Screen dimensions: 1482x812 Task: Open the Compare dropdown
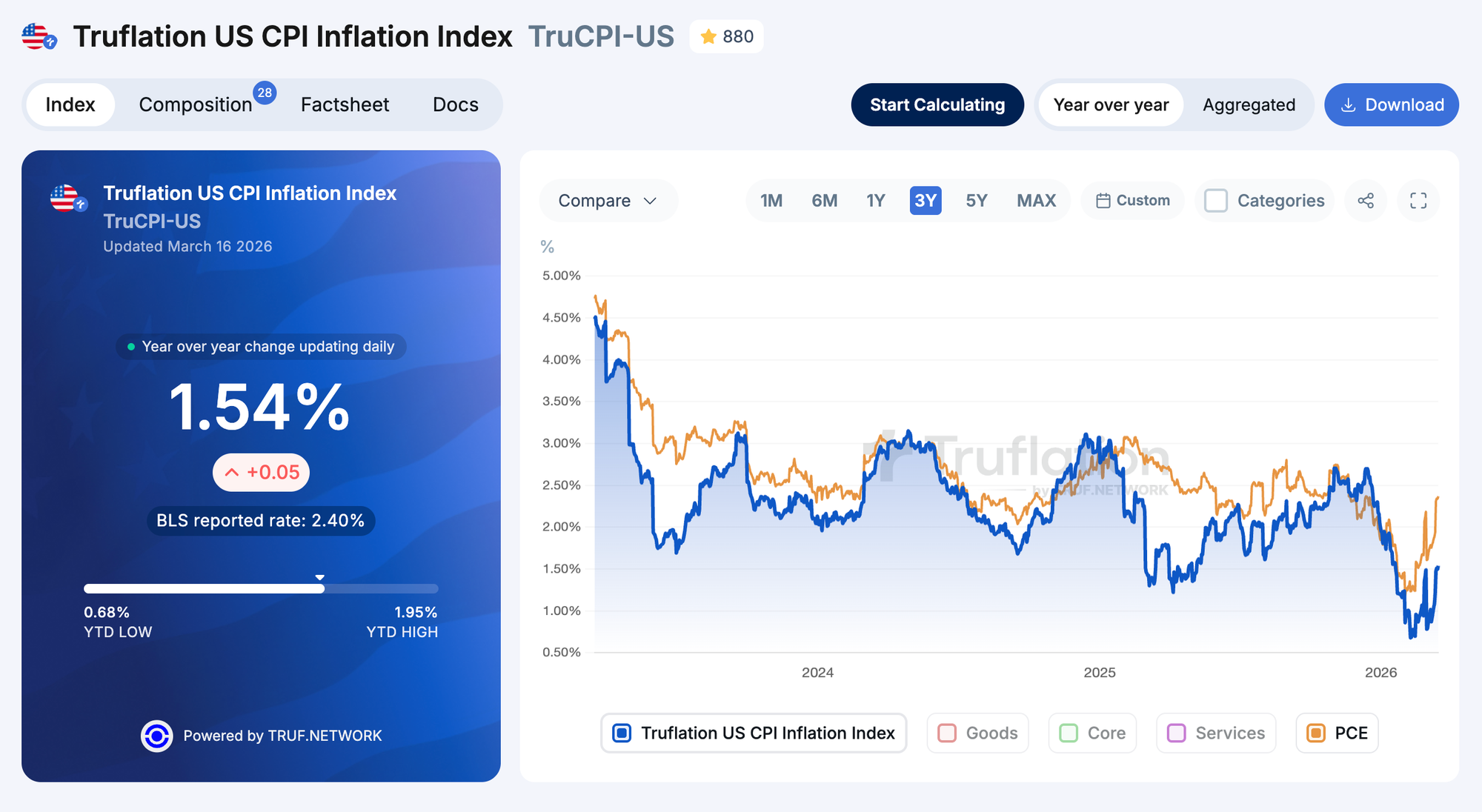click(x=608, y=201)
